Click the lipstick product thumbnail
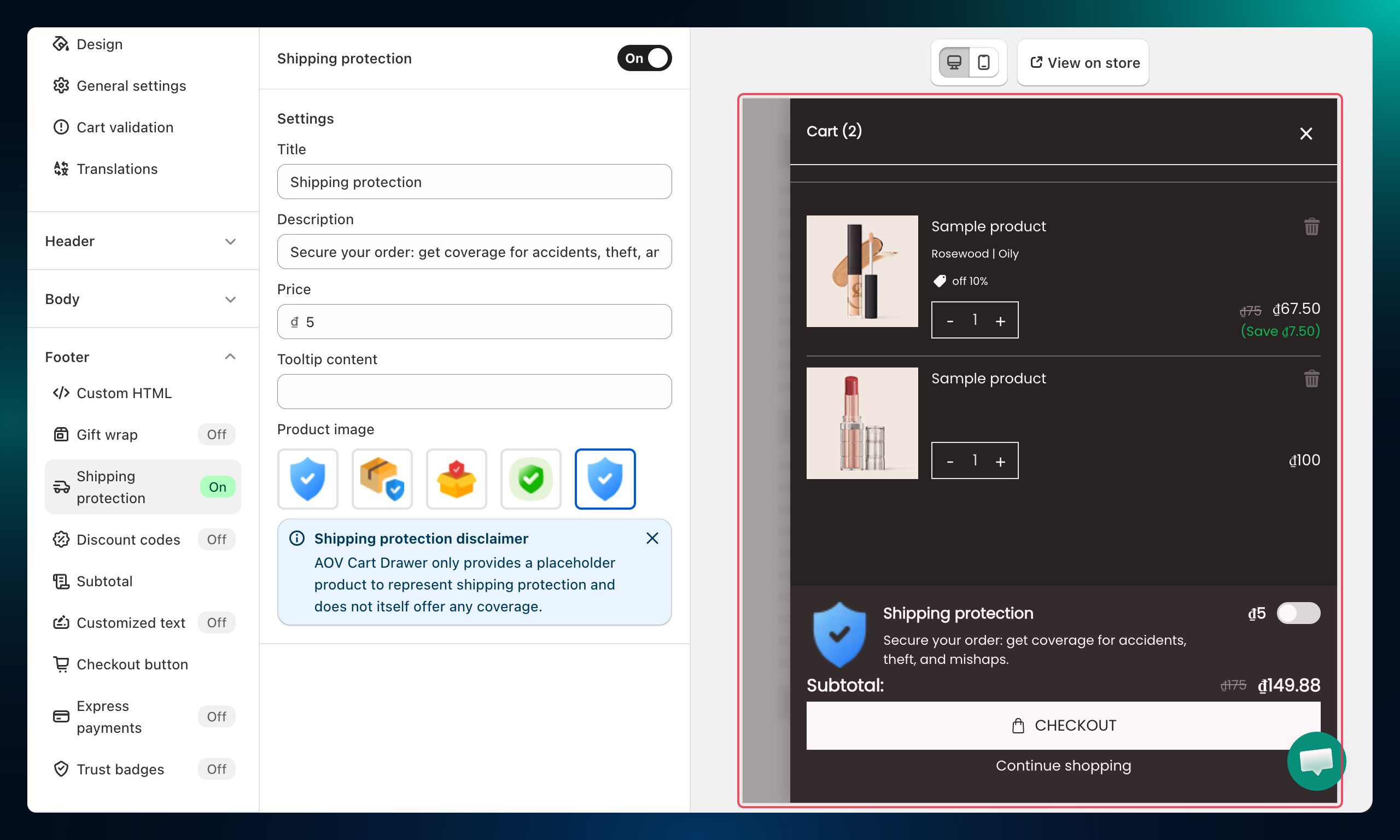Screen dimensions: 1400x840 (x=862, y=423)
